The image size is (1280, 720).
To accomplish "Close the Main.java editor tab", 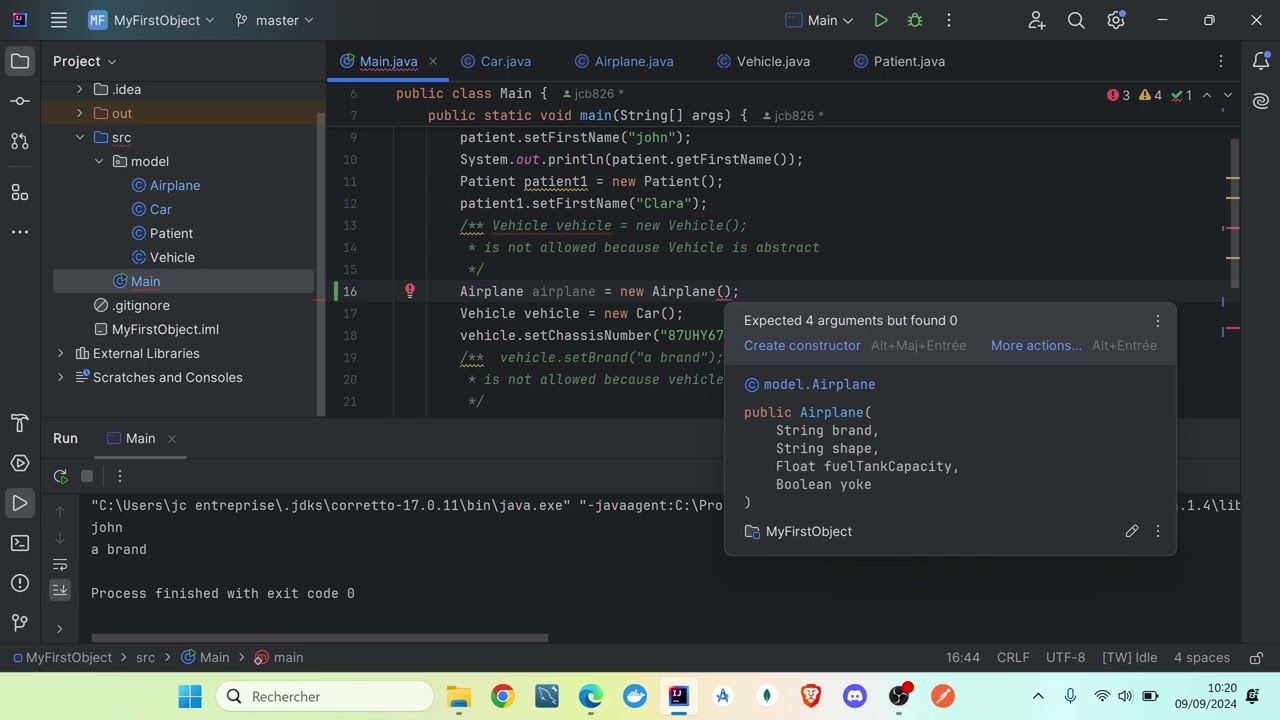I will pos(433,61).
